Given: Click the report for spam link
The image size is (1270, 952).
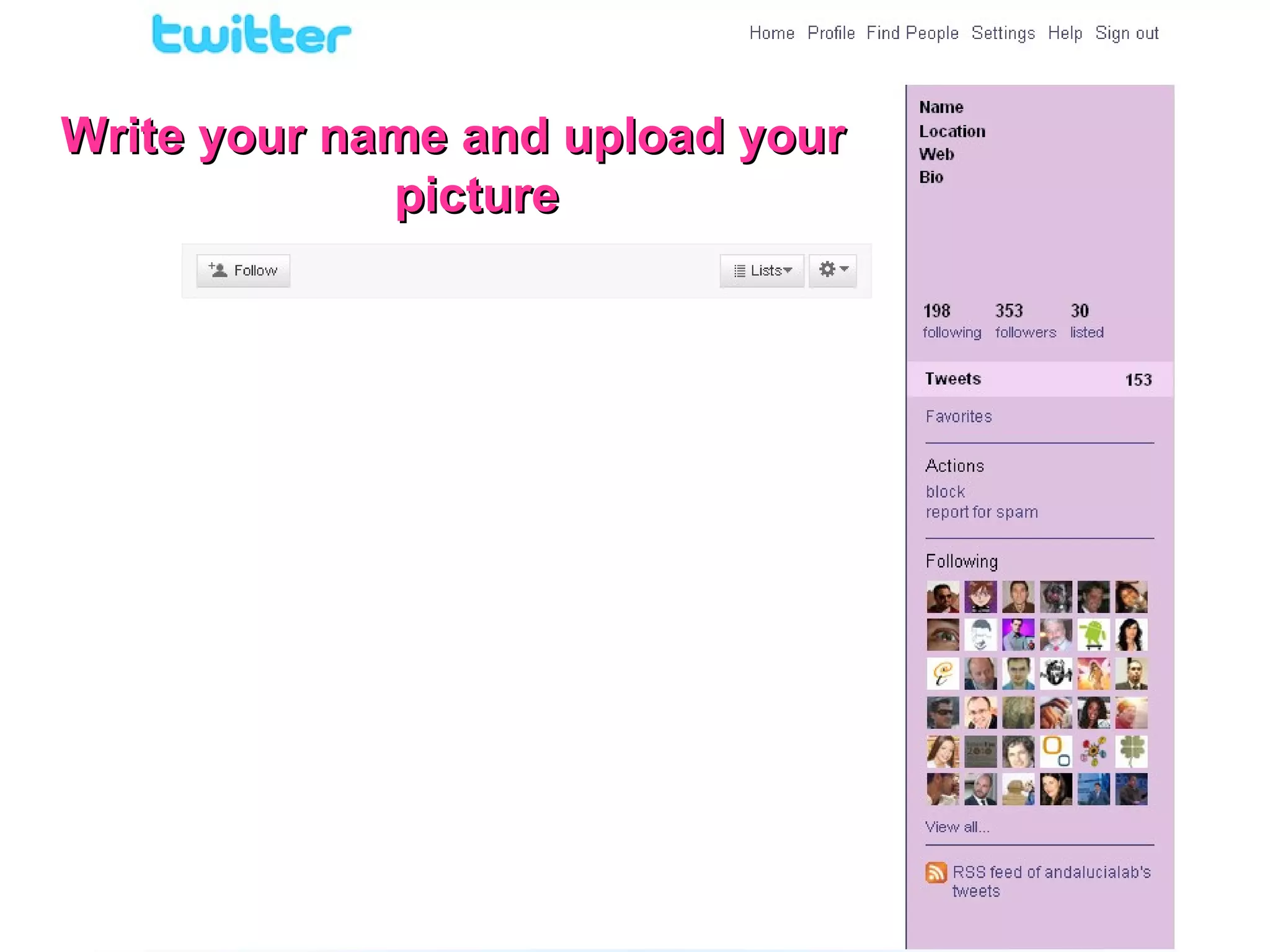Looking at the screenshot, I should [981, 512].
